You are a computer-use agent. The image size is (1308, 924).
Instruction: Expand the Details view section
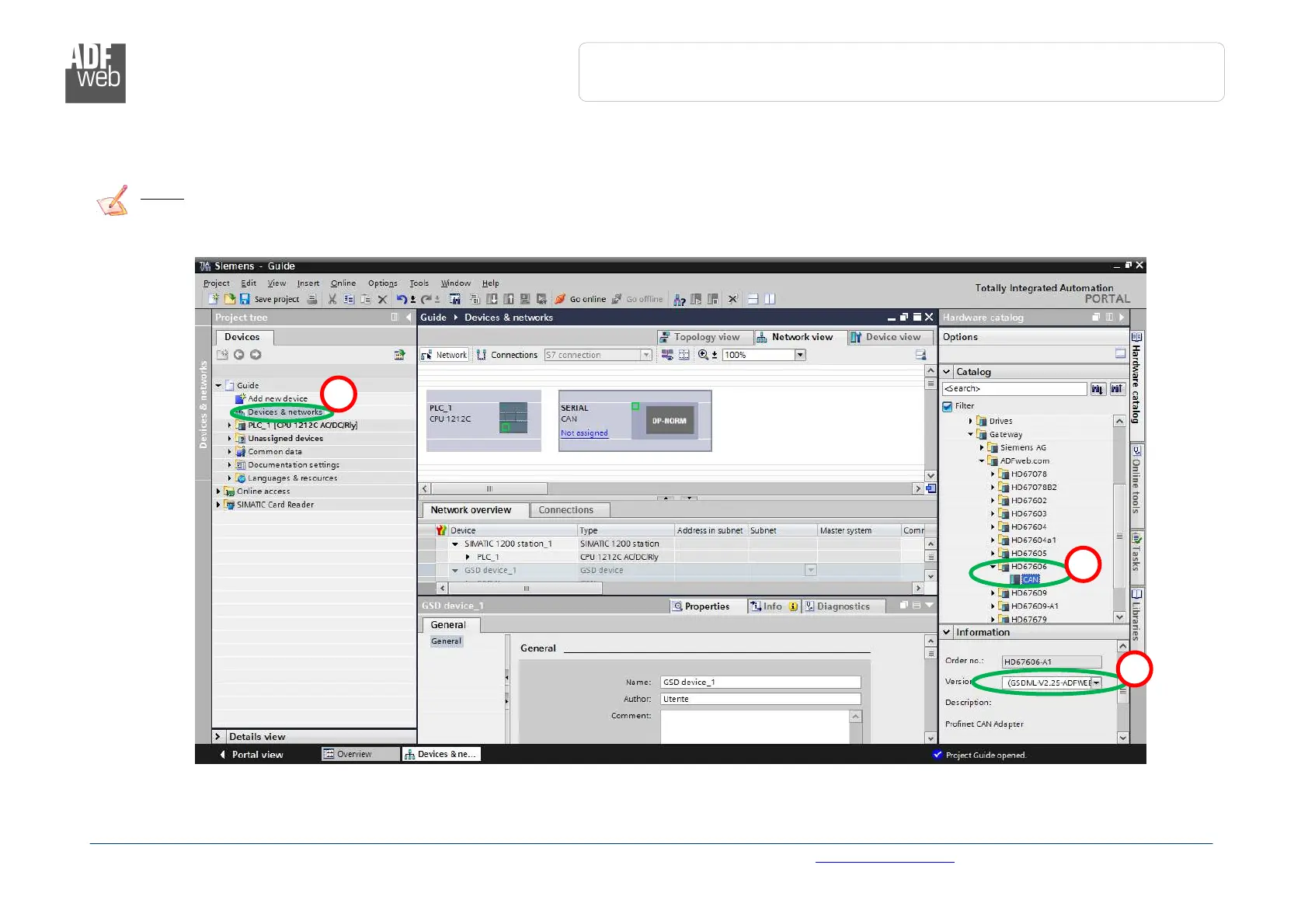(x=217, y=737)
